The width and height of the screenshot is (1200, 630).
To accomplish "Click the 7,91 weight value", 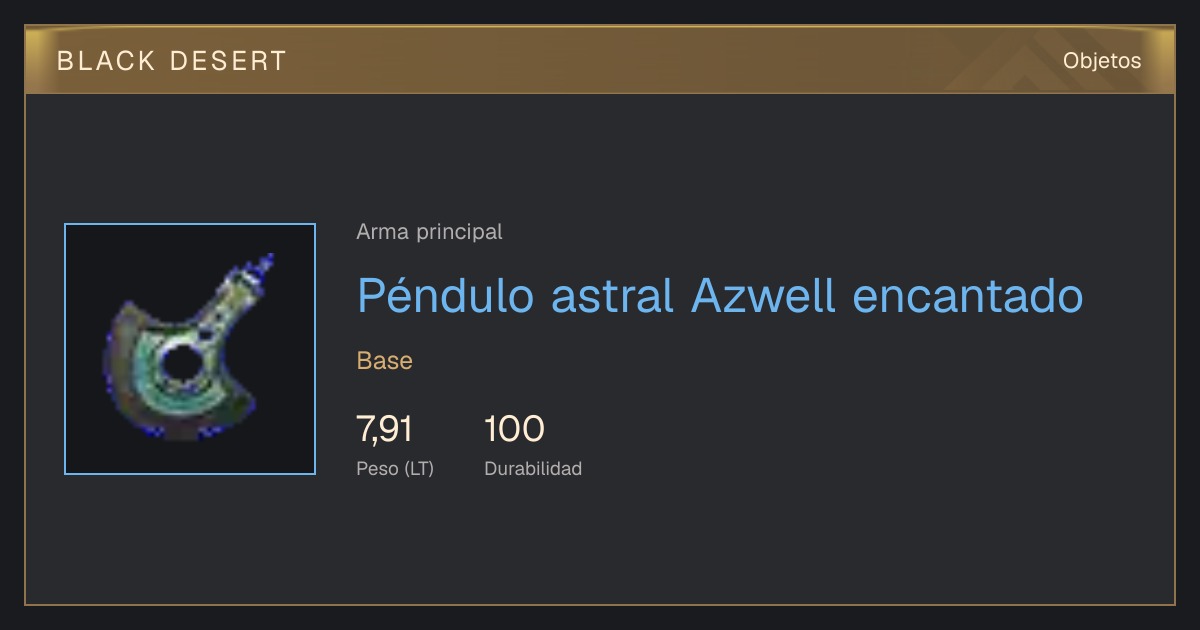I will point(384,429).
